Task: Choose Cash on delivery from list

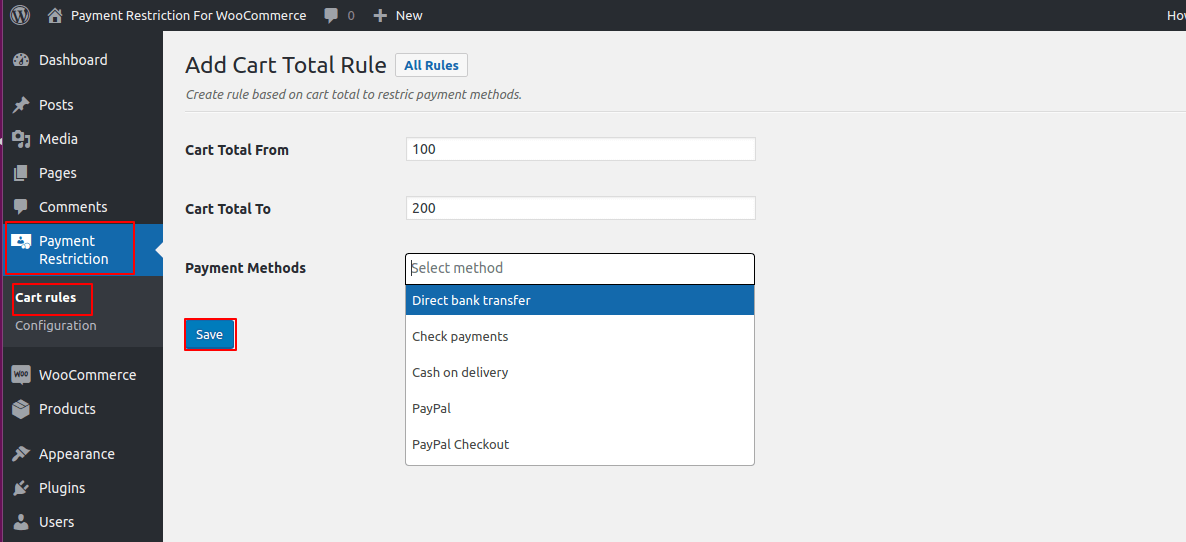Action: click(580, 372)
